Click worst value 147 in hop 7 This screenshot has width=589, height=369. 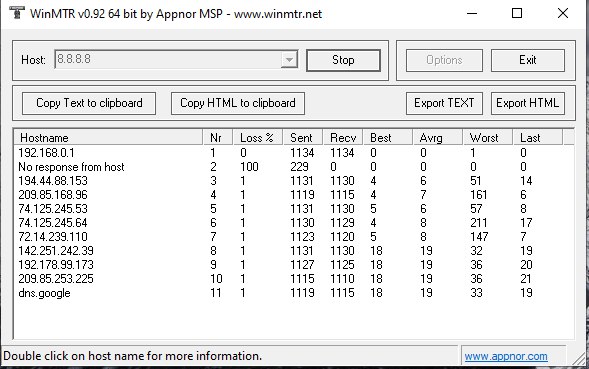point(479,237)
